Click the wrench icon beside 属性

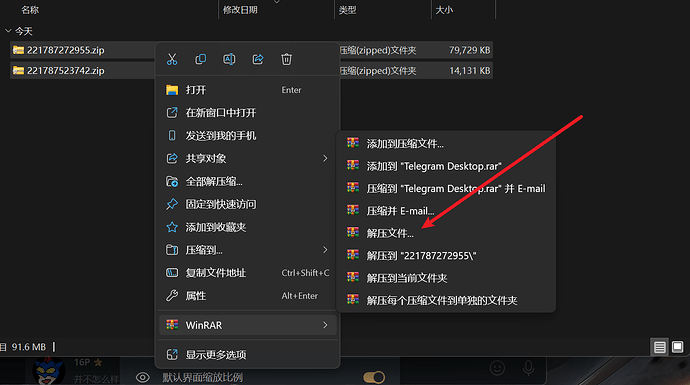pyautogui.click(x=172, y=296)
